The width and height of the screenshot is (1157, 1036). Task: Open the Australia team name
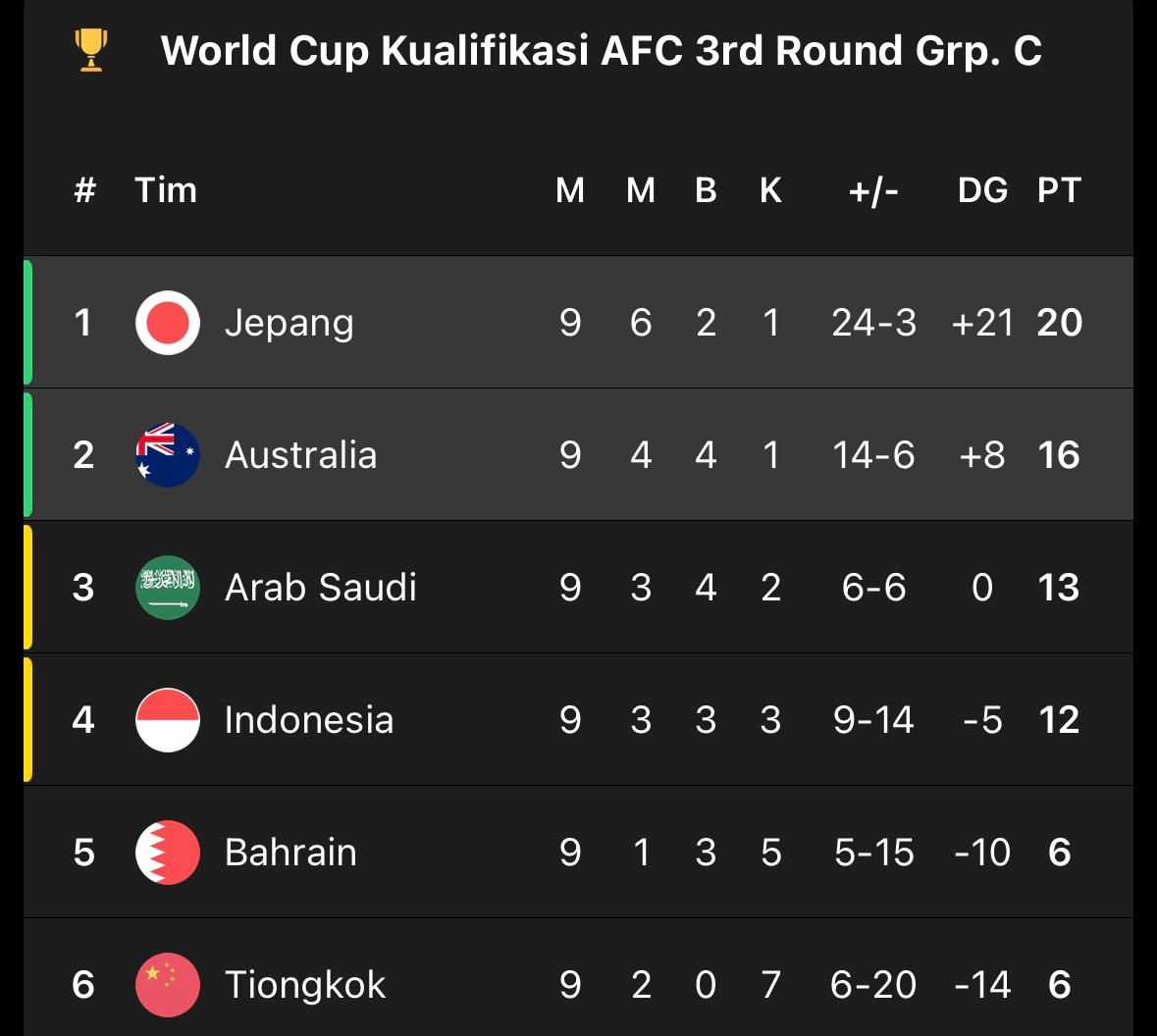click(x=301, y=454)
